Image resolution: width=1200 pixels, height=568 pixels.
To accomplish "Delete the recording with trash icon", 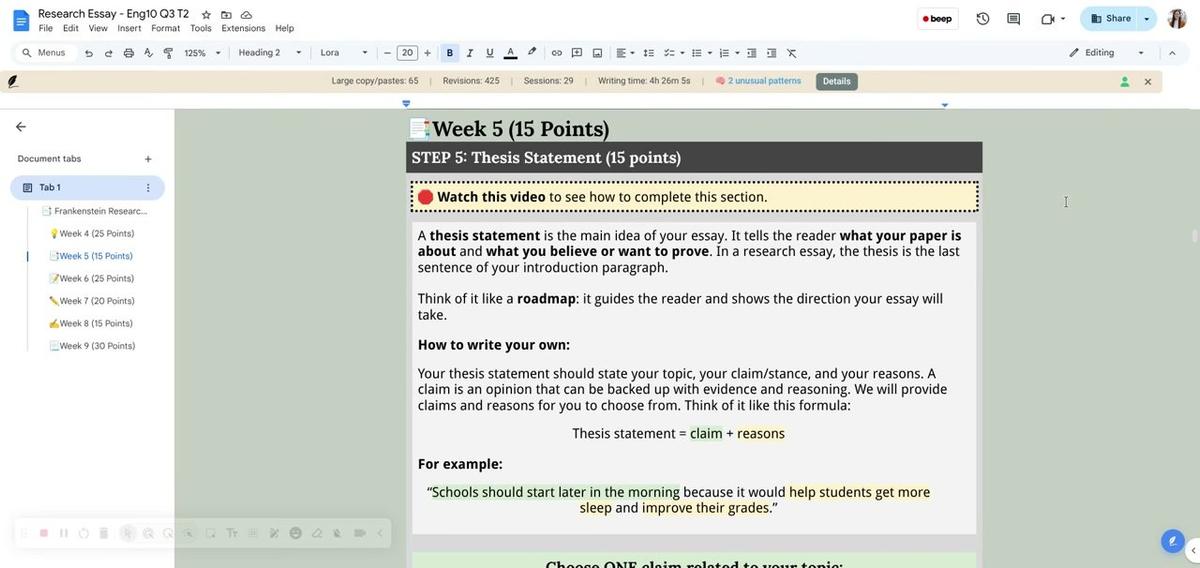I will tap(104, 534).
